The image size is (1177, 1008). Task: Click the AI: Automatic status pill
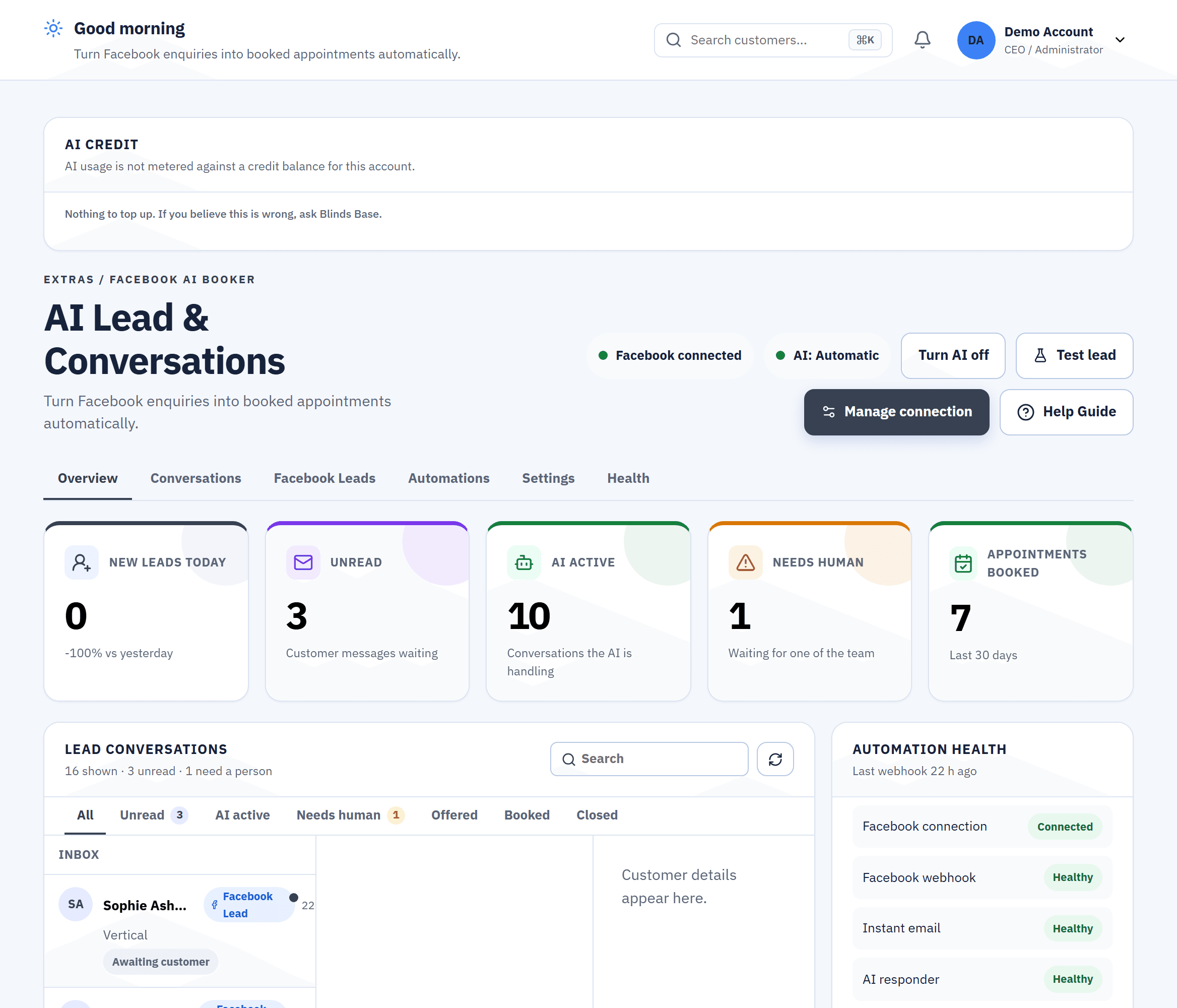(827, 356)
